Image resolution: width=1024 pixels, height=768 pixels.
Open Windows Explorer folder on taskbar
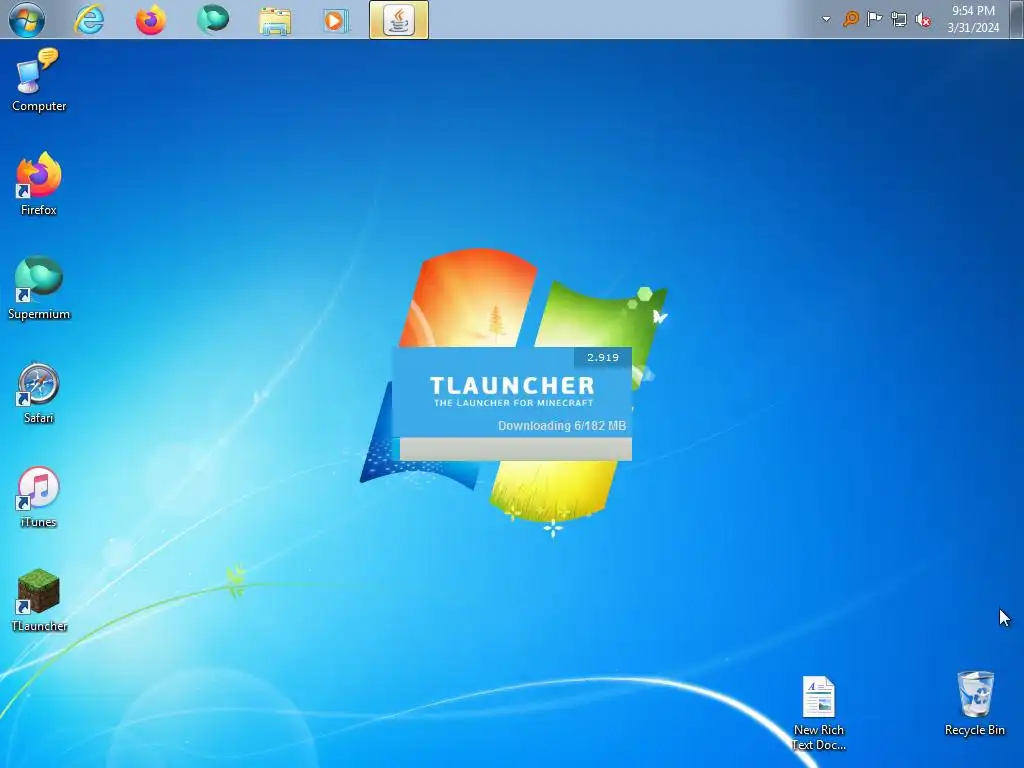coord(275,20)
